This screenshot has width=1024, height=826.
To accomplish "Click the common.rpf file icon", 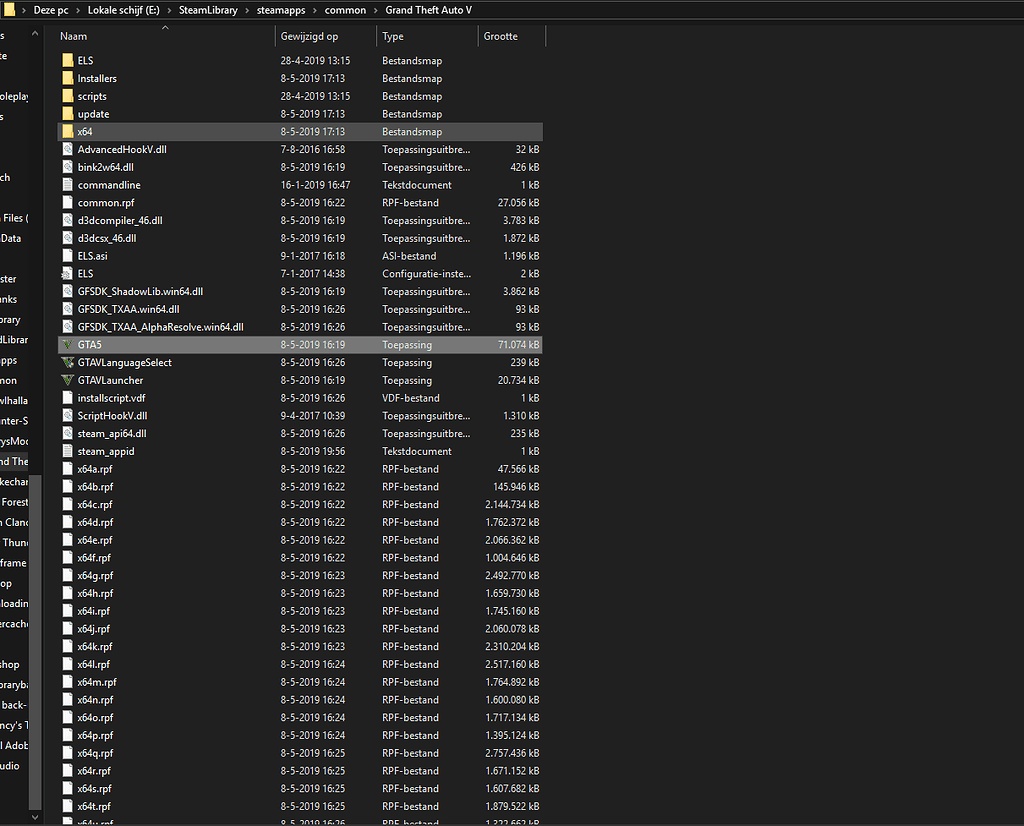I will coord(67,203).
